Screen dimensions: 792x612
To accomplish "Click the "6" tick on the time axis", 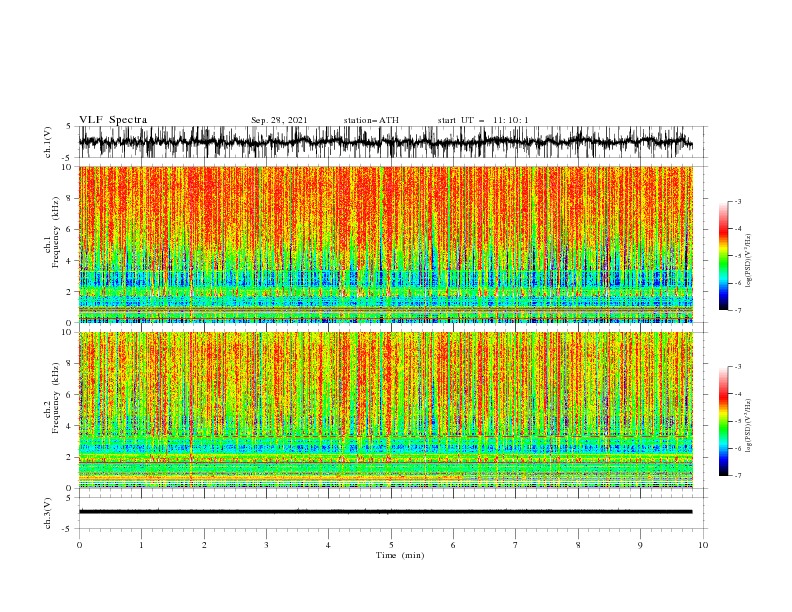I will [453, 545].
